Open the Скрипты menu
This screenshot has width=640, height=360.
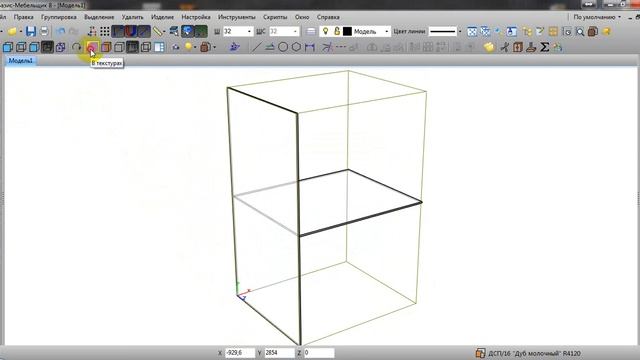(x=275, y=17)
